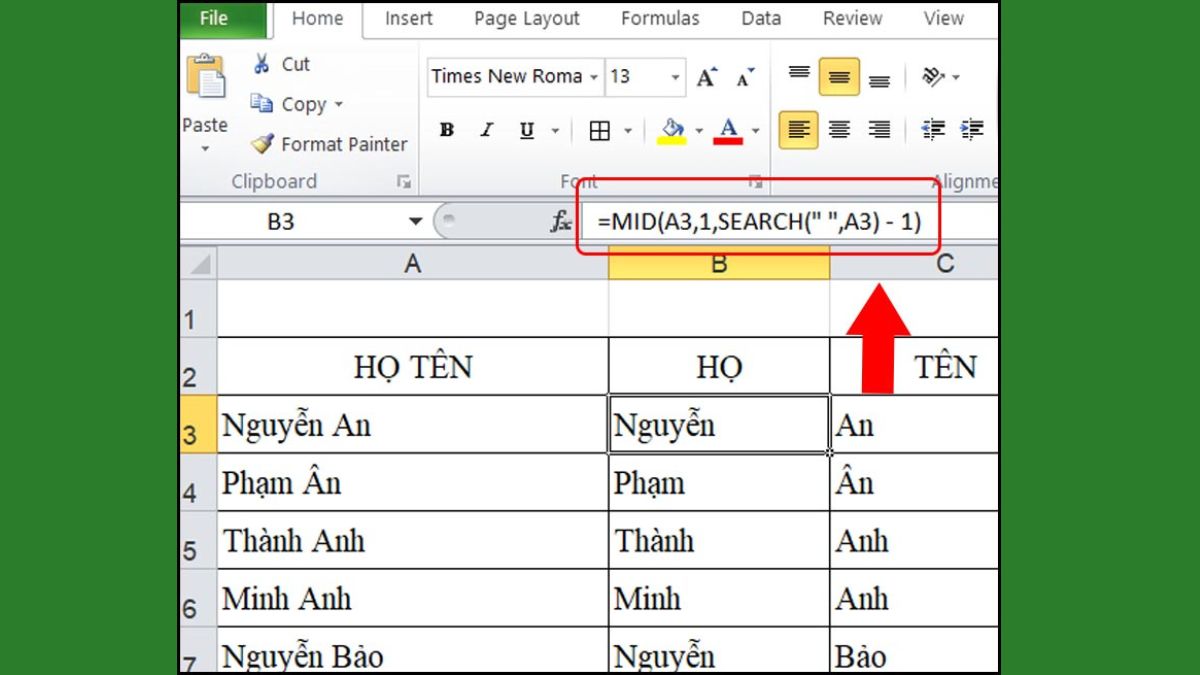The image size is (1200, 675).
Task: Open the View tab
Action: point(943,18)
